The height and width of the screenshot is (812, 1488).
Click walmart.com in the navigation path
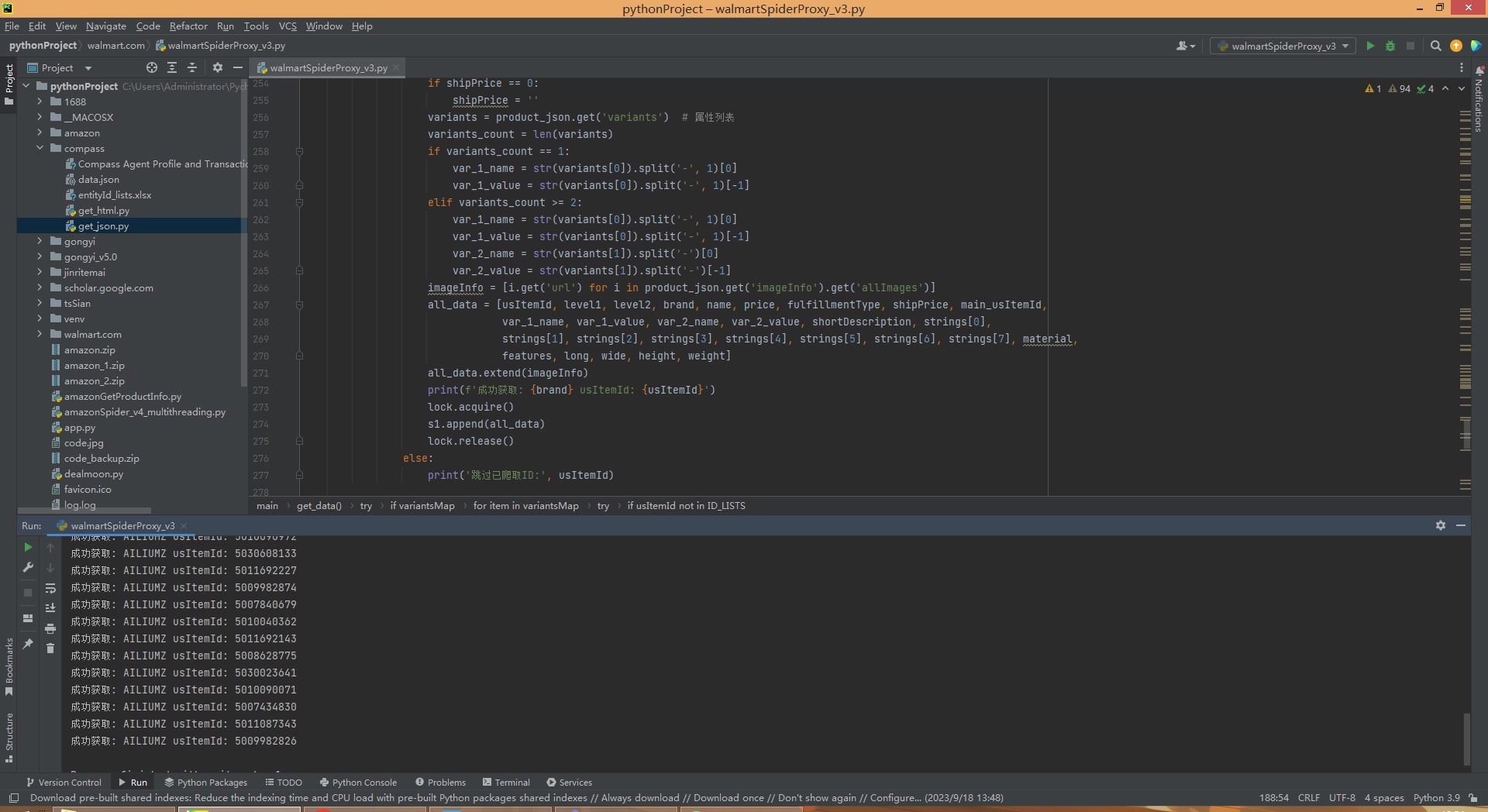[x=115, y=46]
